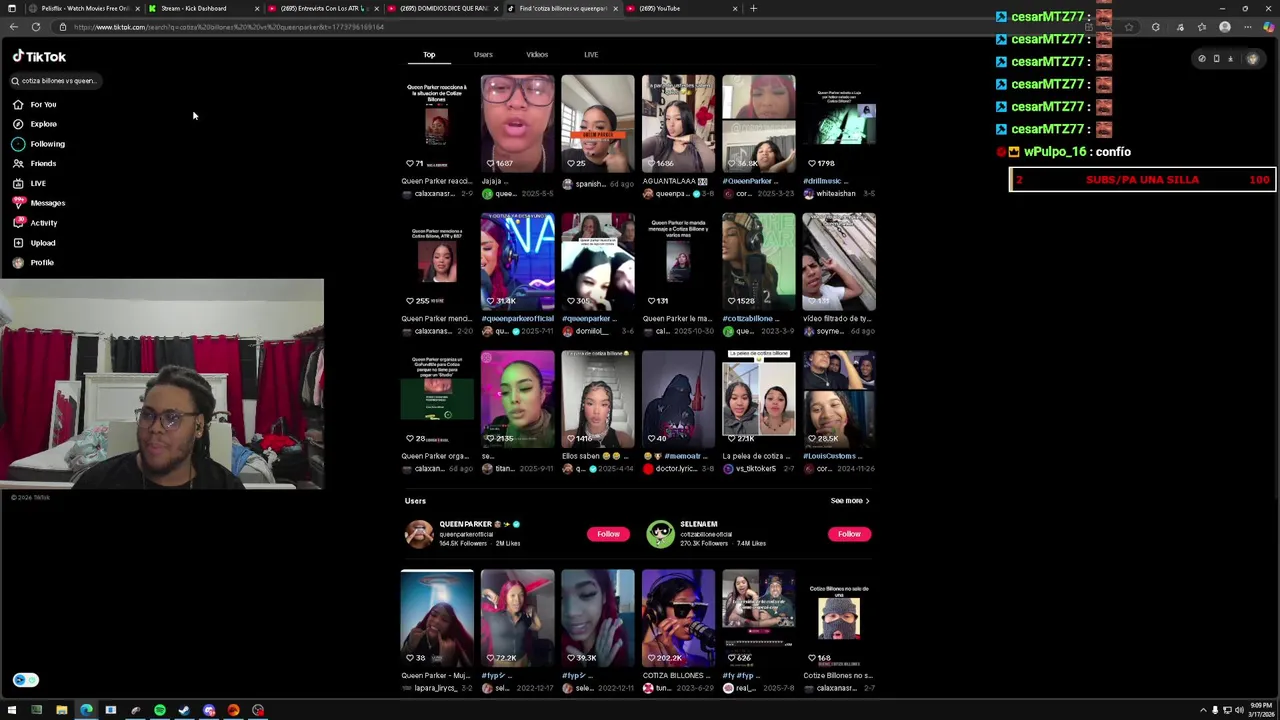Follow QUEEN PARKER user

[x=608, y=534]
